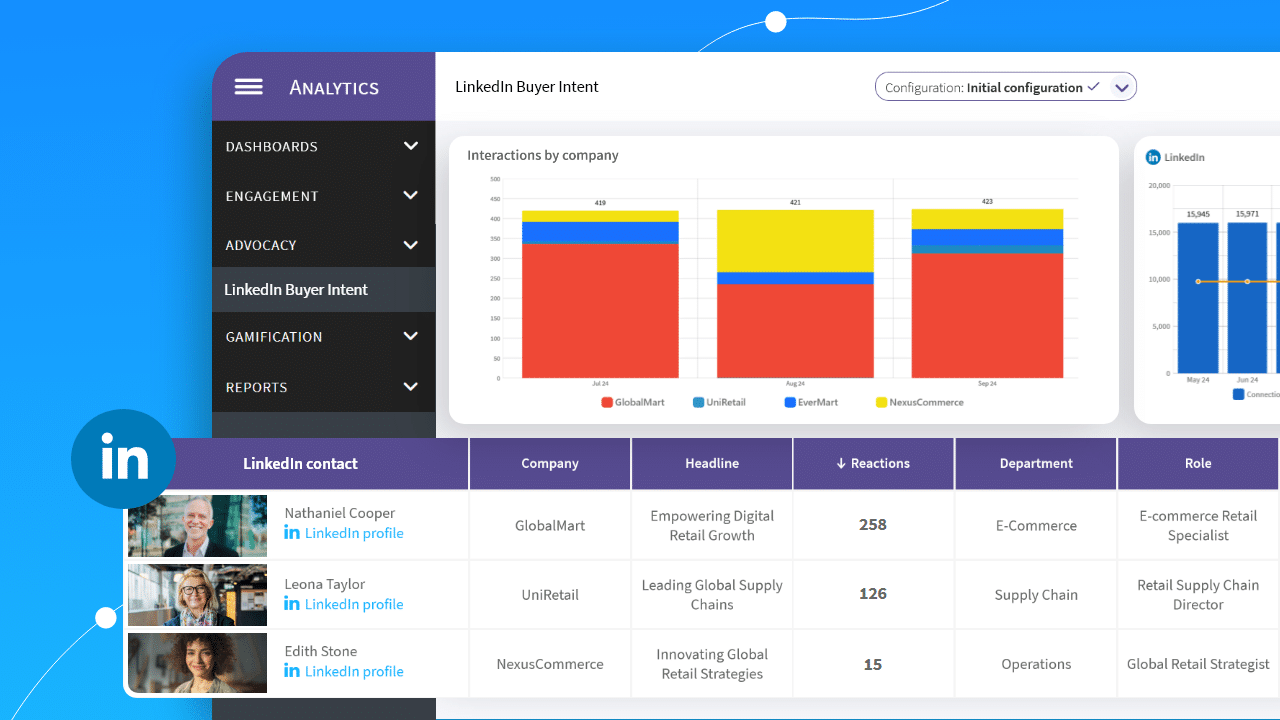1280x720 pixels.
Task: Click the Department column header
Action: 1036,464
